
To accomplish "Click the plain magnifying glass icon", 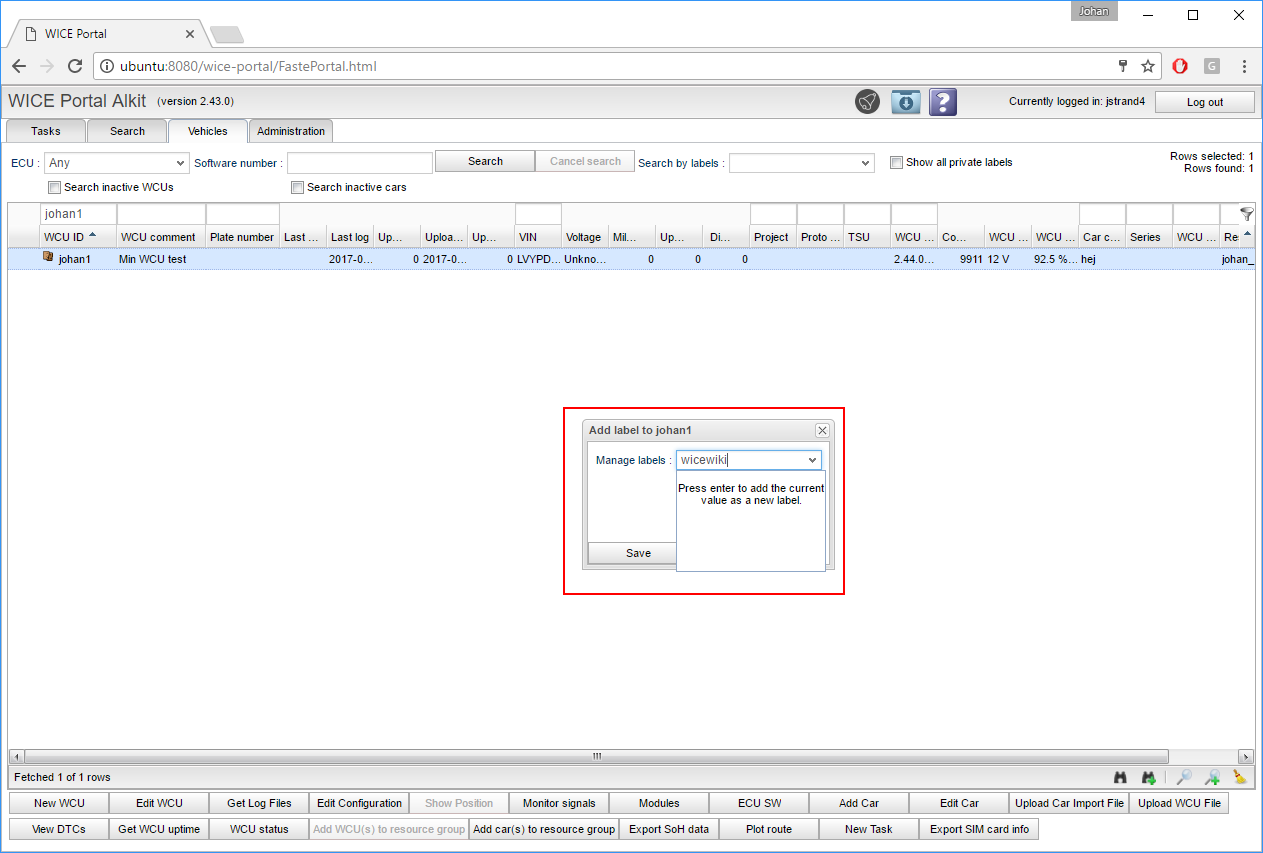I will [1183, 777].
